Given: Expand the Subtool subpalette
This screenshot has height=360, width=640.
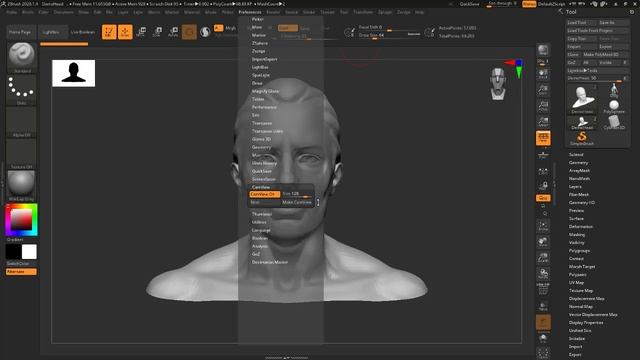Looking at the screenshot, I should click(576, 155).
